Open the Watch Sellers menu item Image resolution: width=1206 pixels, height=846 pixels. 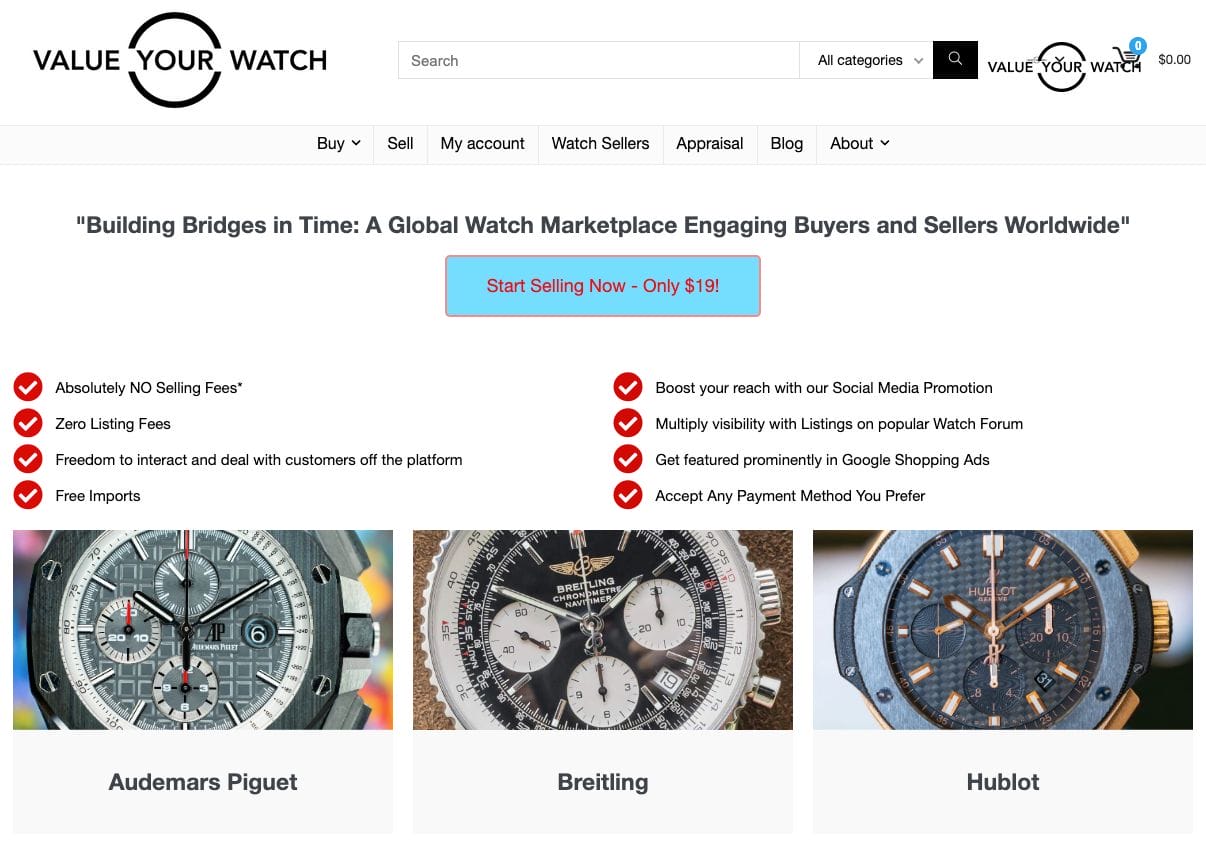pos(600,143)
